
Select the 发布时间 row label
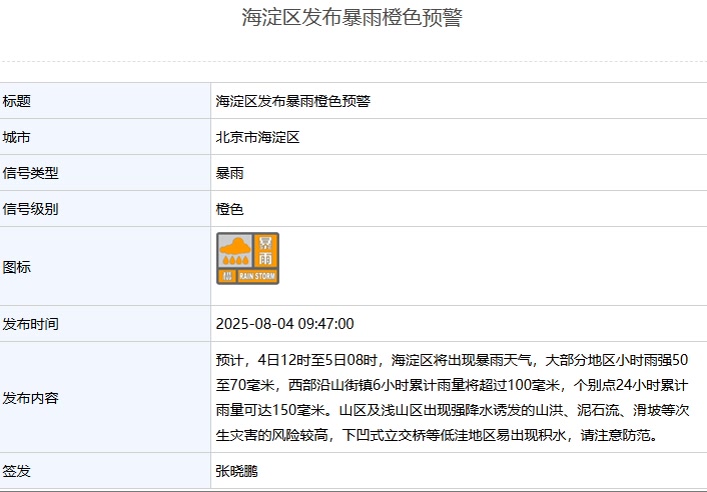click(31, 324)
